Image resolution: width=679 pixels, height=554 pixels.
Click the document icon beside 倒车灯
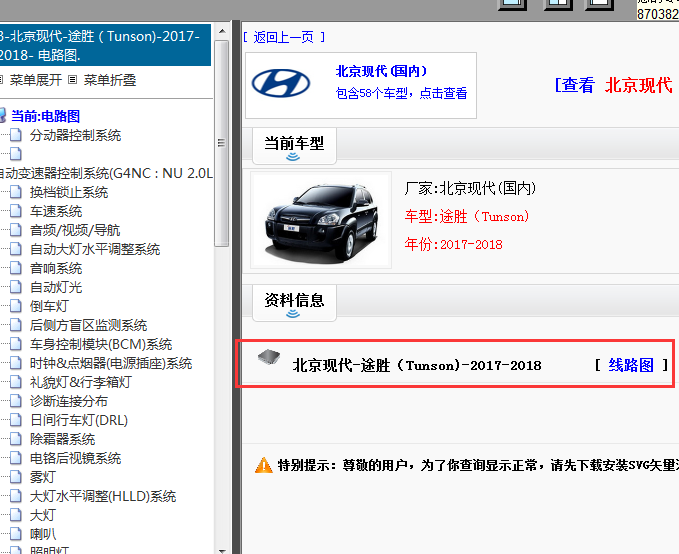click(15, 306)
